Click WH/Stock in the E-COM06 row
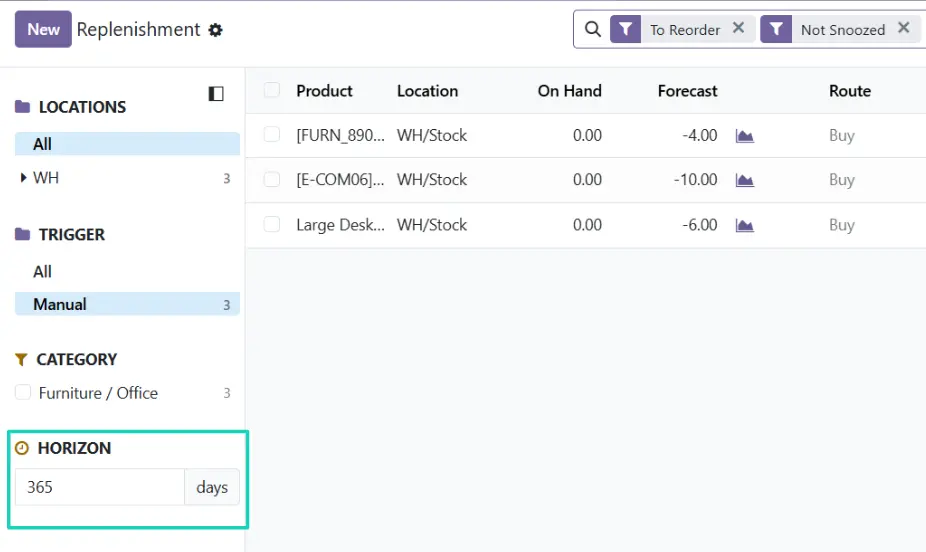Image resolution: width=926 pixels, height=552 pixels. coord(432,179)
